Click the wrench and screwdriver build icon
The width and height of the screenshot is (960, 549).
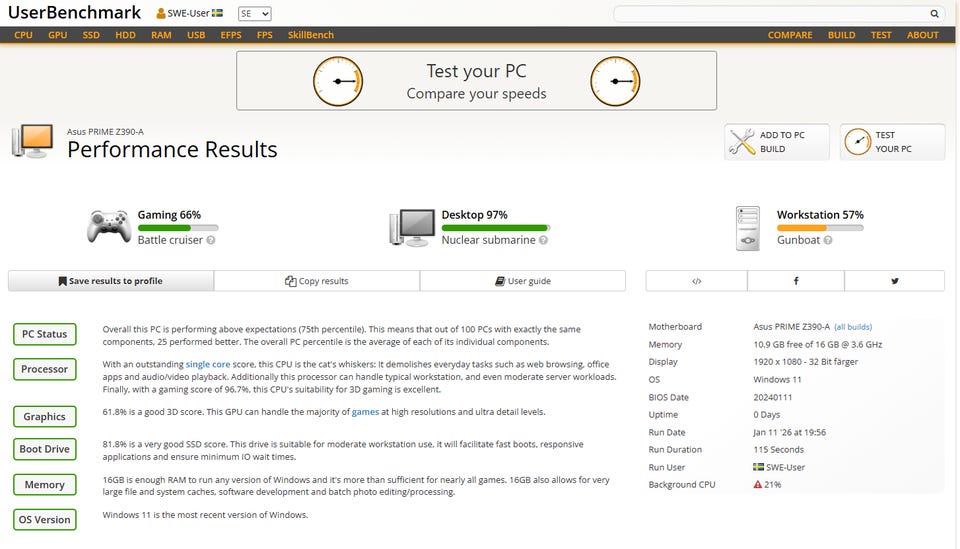click(742, 142)
